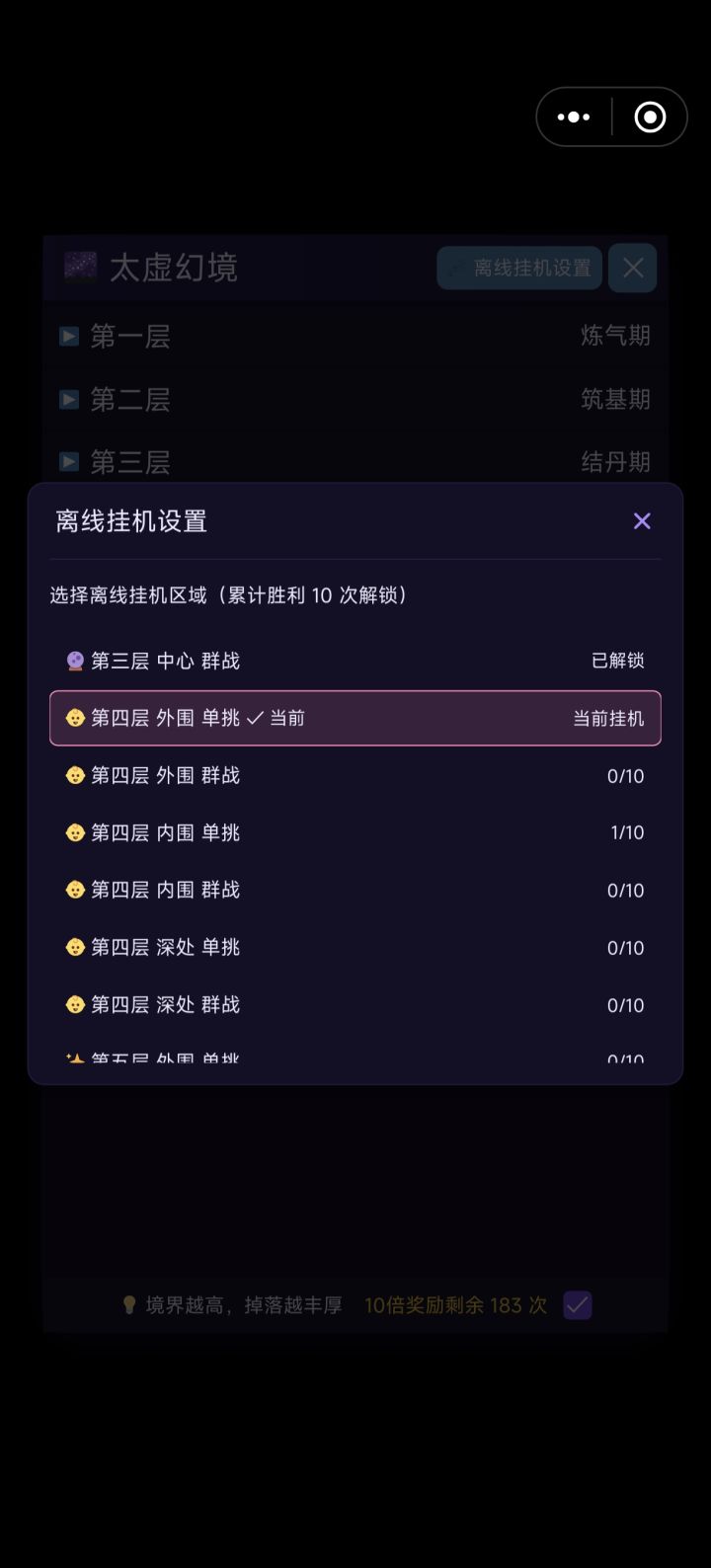711x1568 pixels.
Task: Click face icon of 第四层 外围 群战
Action: tap(75, 775)
